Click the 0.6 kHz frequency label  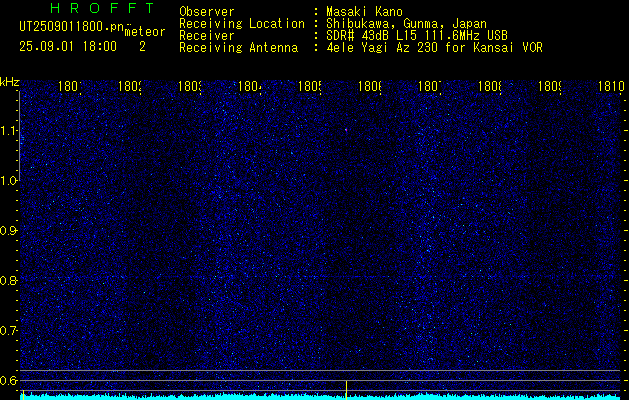click(x=9, y=380)
